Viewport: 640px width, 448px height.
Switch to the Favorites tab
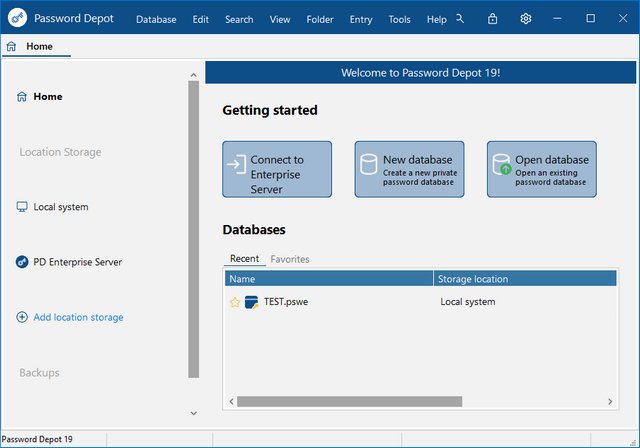[290, 259]
